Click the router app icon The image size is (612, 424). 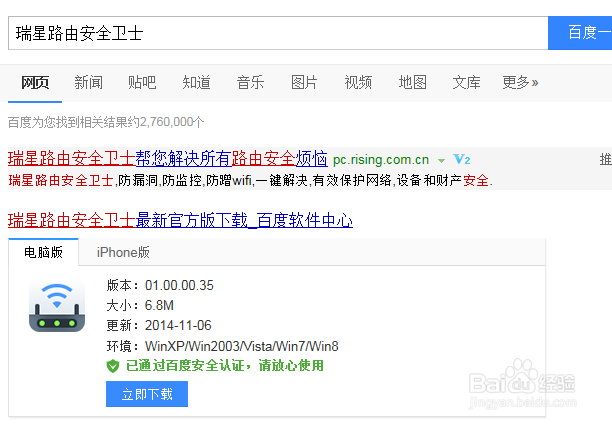click(x=57, y=307)
